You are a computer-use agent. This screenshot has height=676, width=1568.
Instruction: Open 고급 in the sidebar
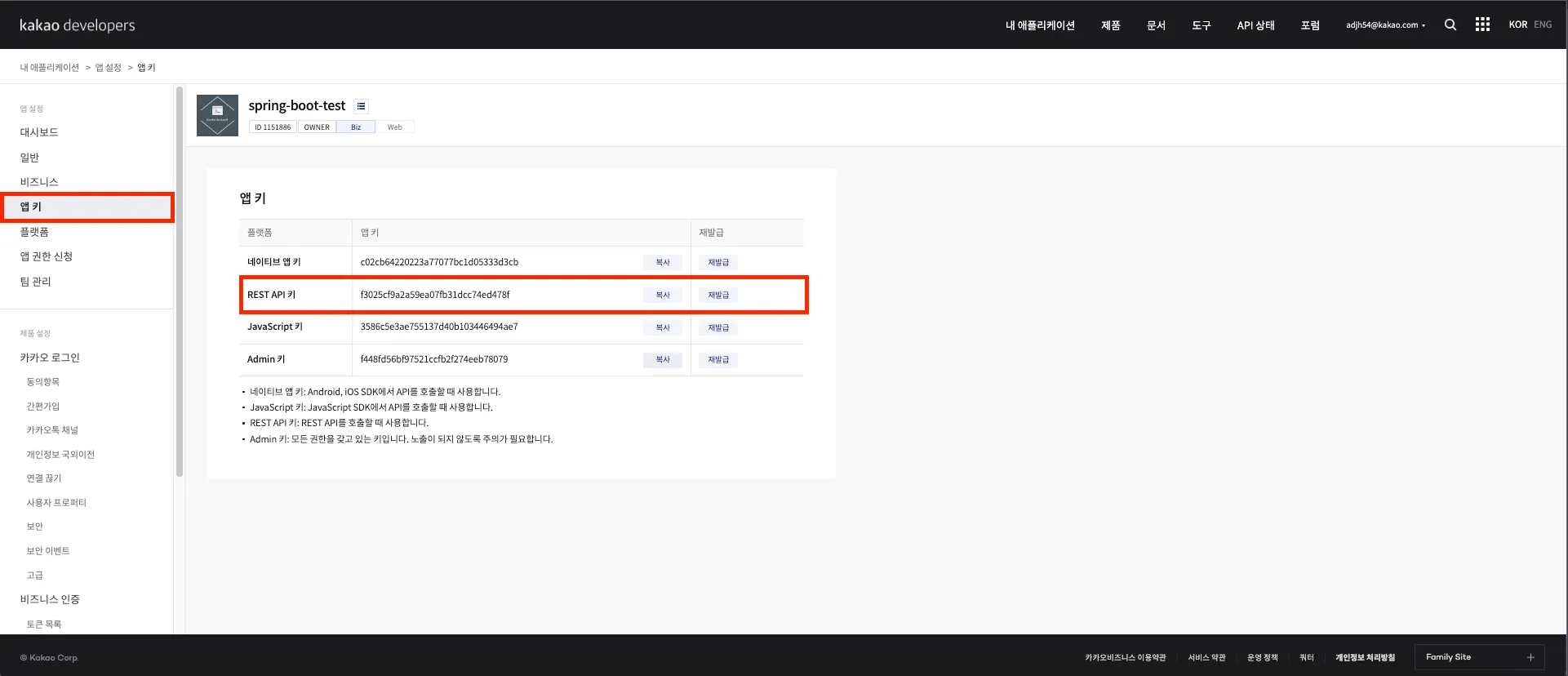click(34, 576)
